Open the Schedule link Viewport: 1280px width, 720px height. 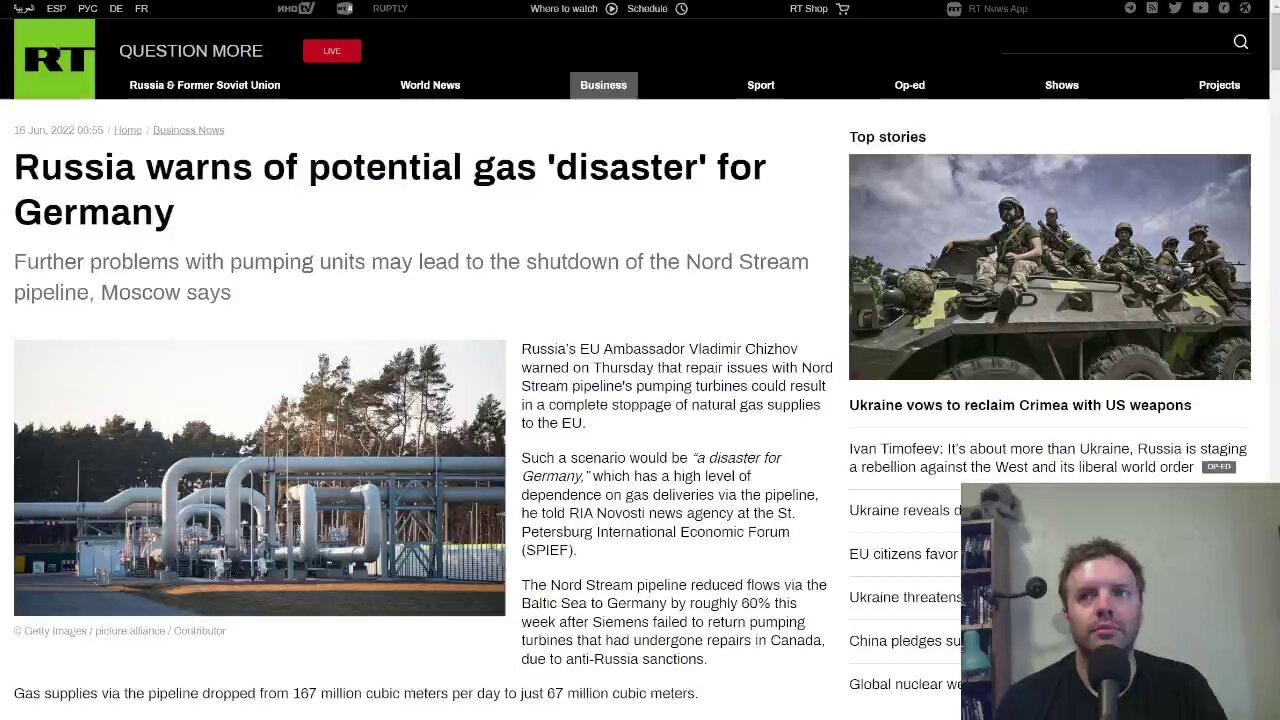647,8
